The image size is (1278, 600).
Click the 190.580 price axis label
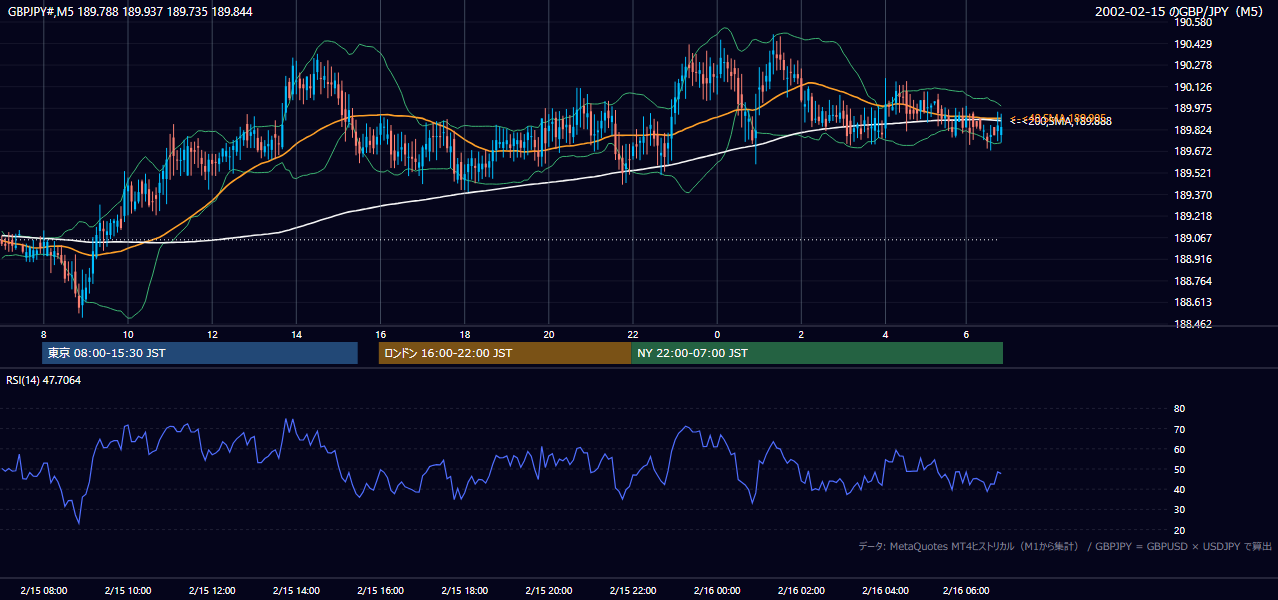coord(1193,23)
